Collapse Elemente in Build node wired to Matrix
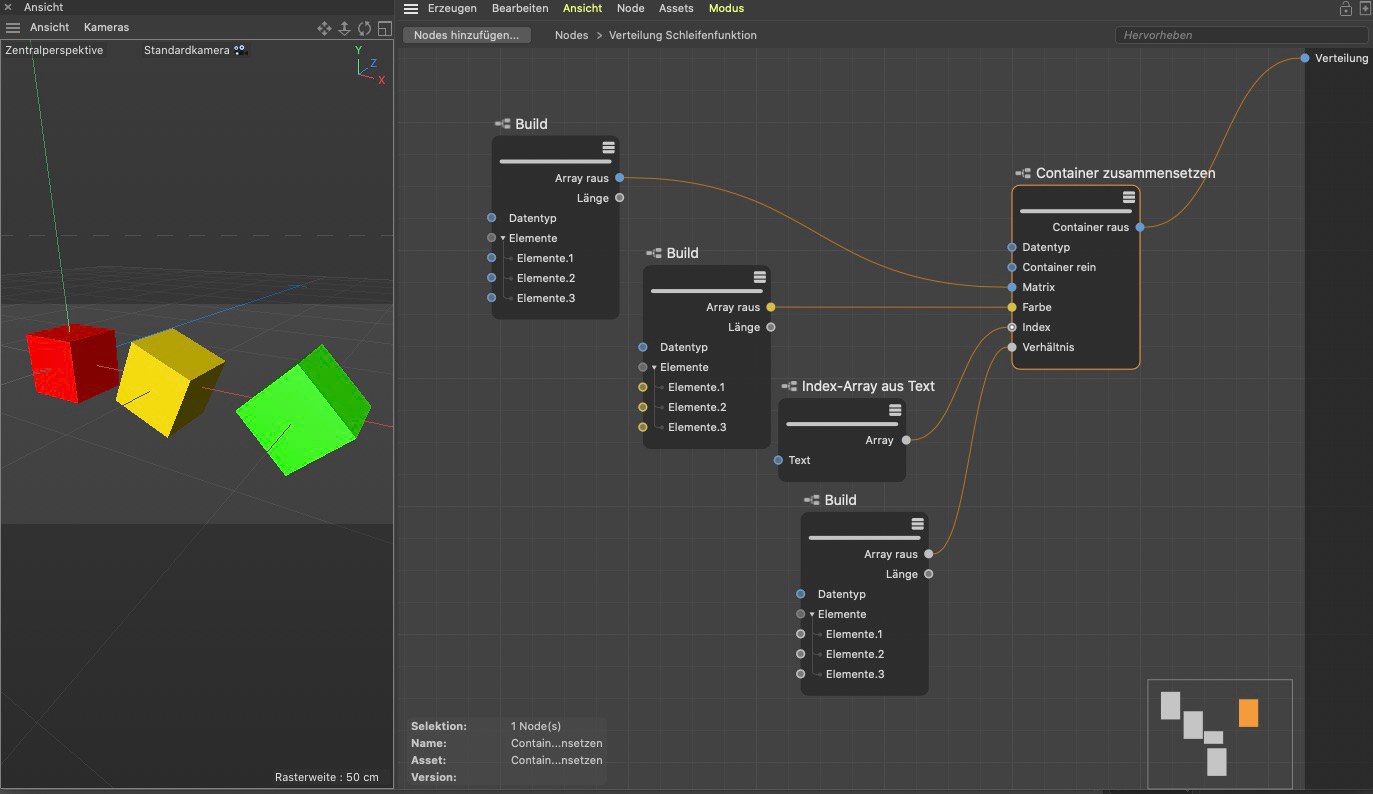Viewport: 1373px width, 794px height. (x=503, y=239)
